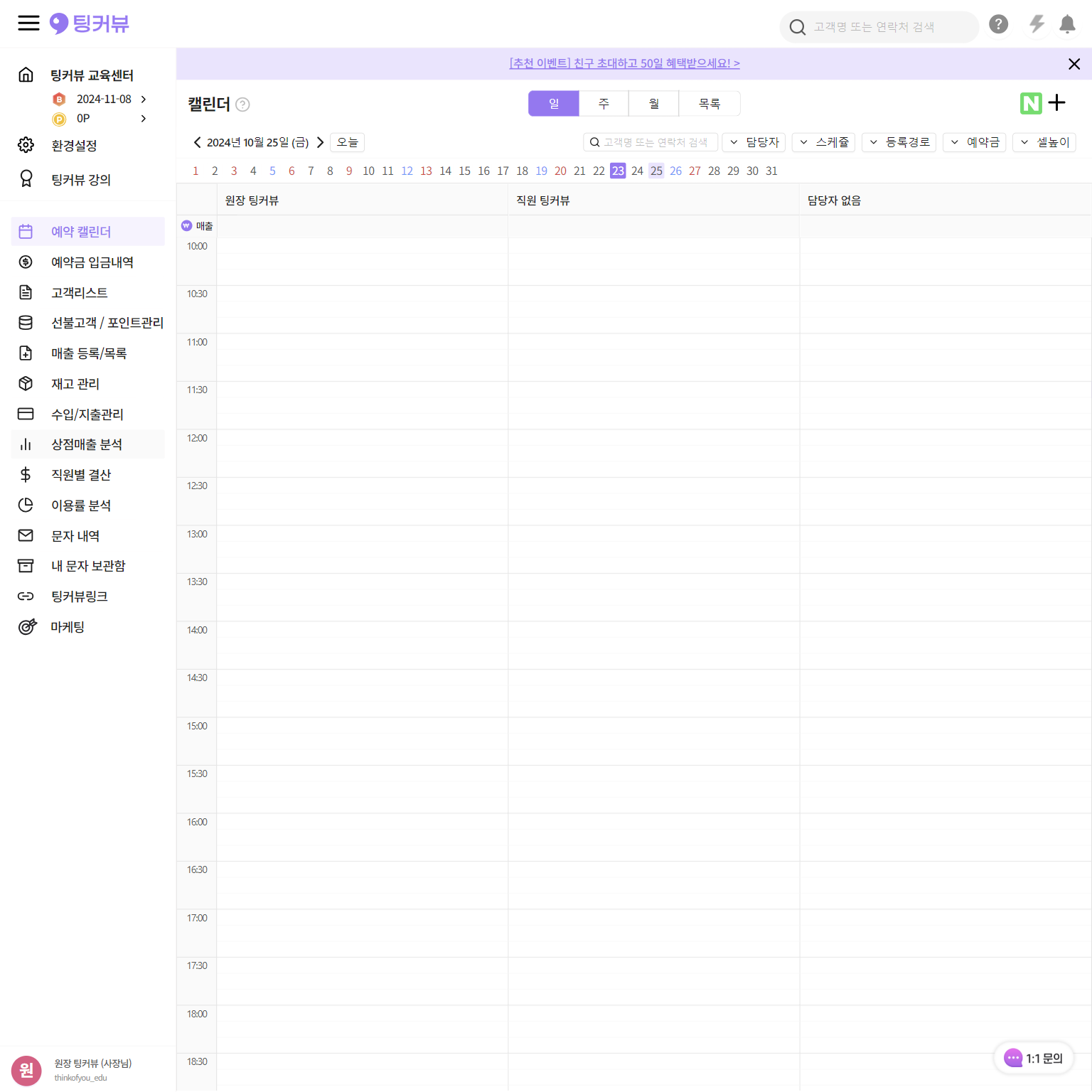
Task: Click the 2024년 10월 25일 (금) date label
Action: point(257,142)
